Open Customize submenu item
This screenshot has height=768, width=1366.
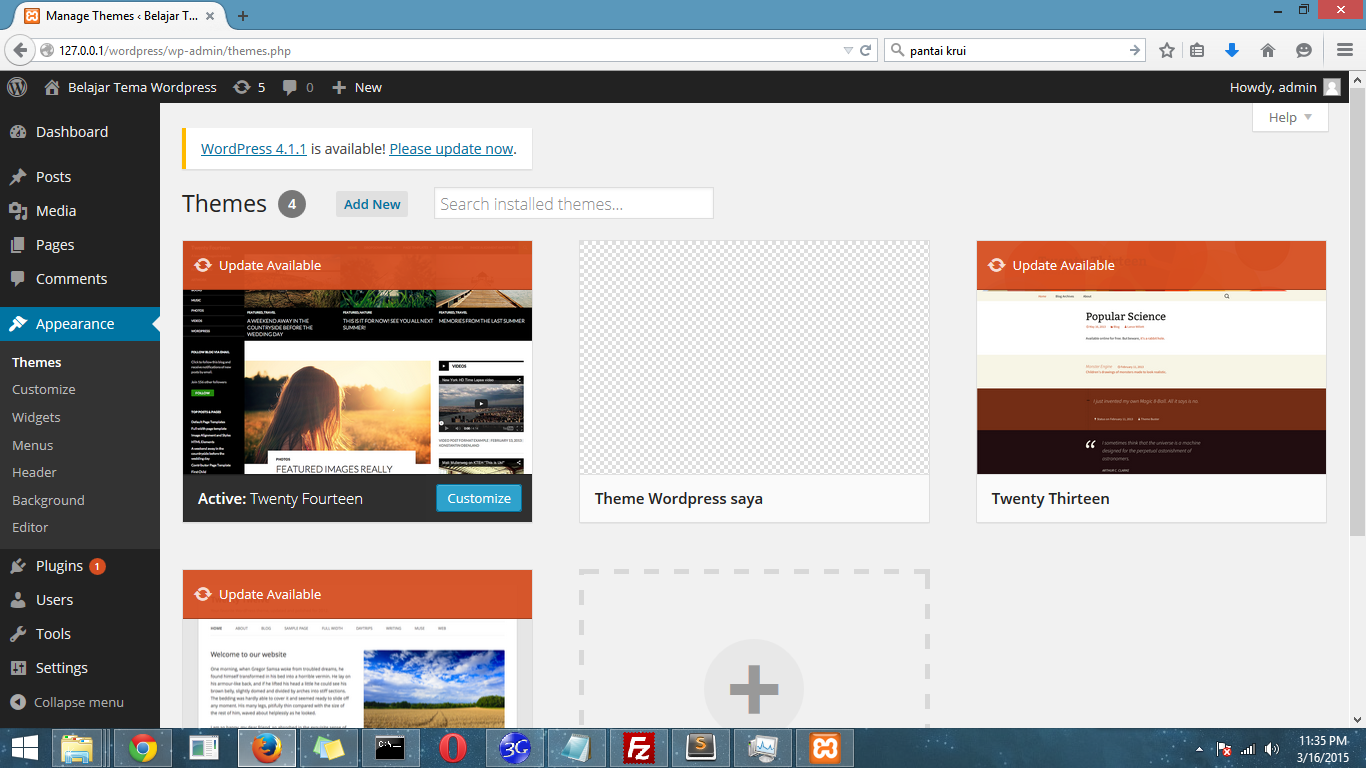[x=44, y=389]
